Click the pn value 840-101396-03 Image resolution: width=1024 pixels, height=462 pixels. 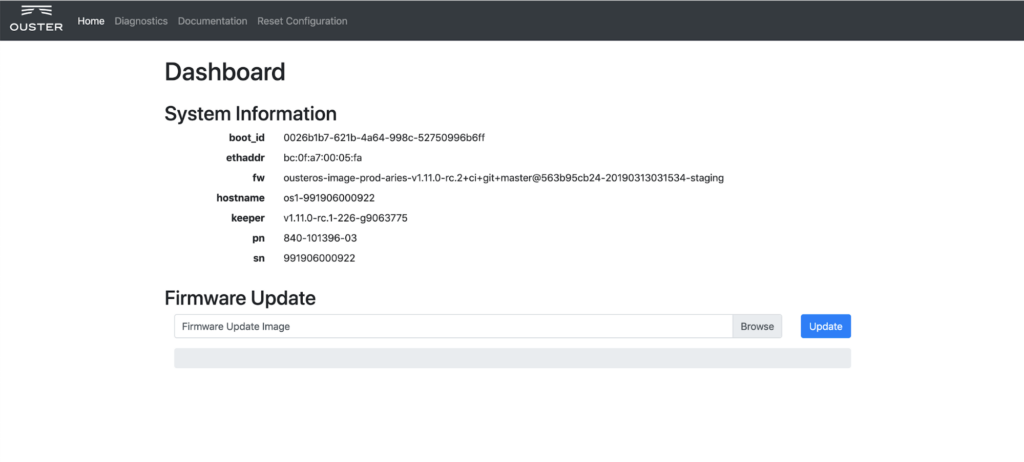point(320,238)
